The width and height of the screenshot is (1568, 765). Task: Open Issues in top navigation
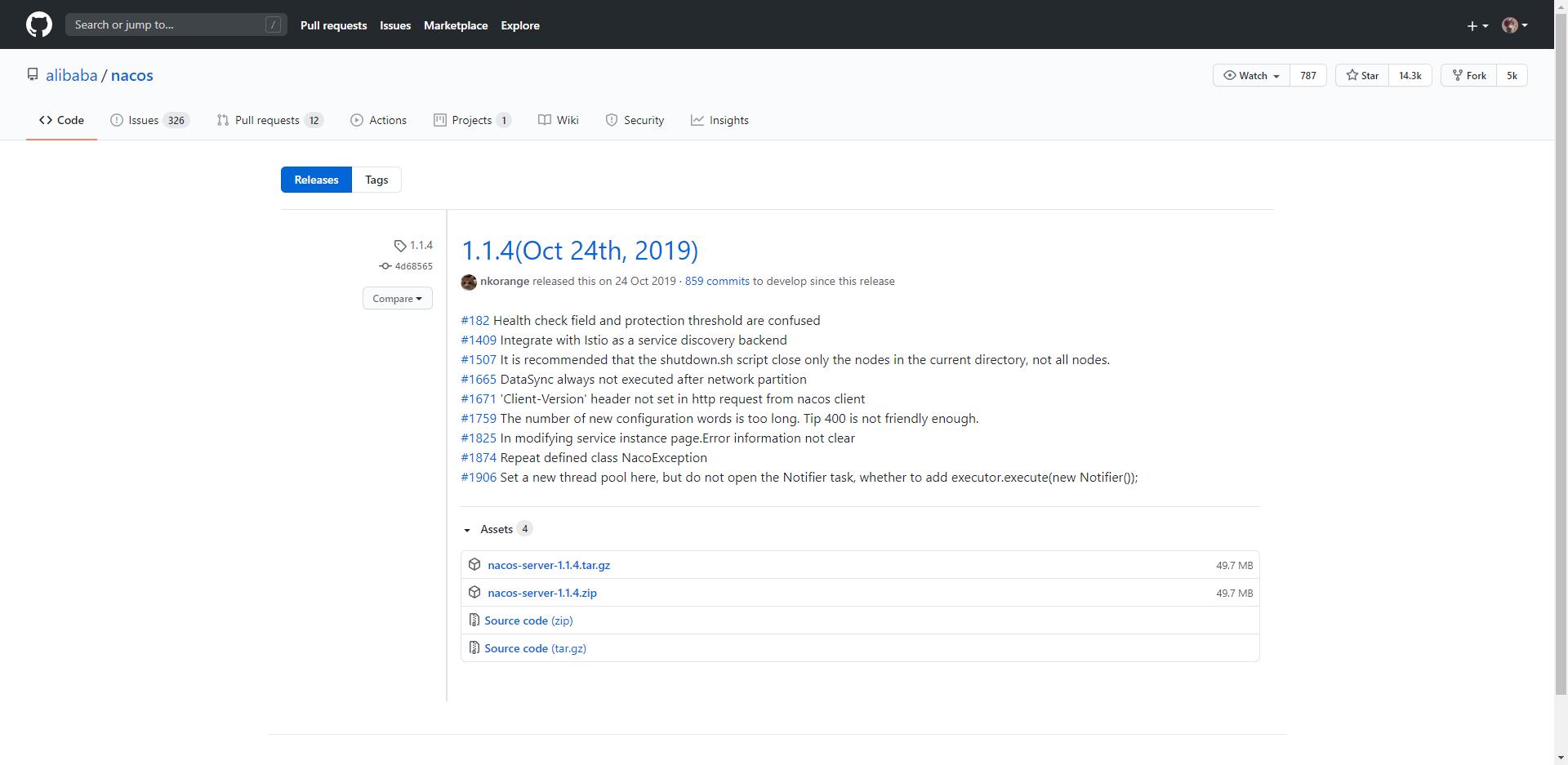[x=395, y=25]
